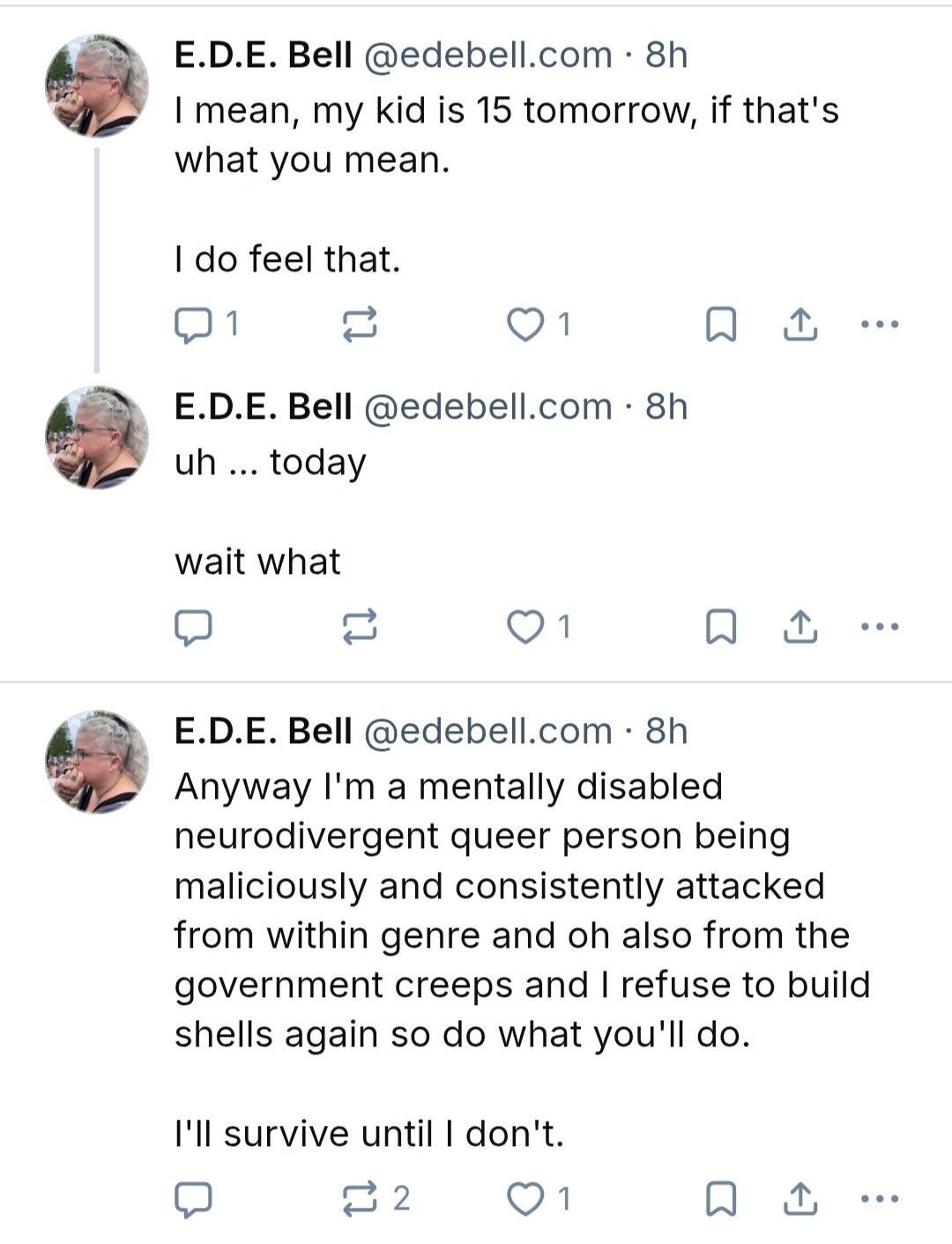Reply to the "uh ... today" post

click(x=194, y=627)
